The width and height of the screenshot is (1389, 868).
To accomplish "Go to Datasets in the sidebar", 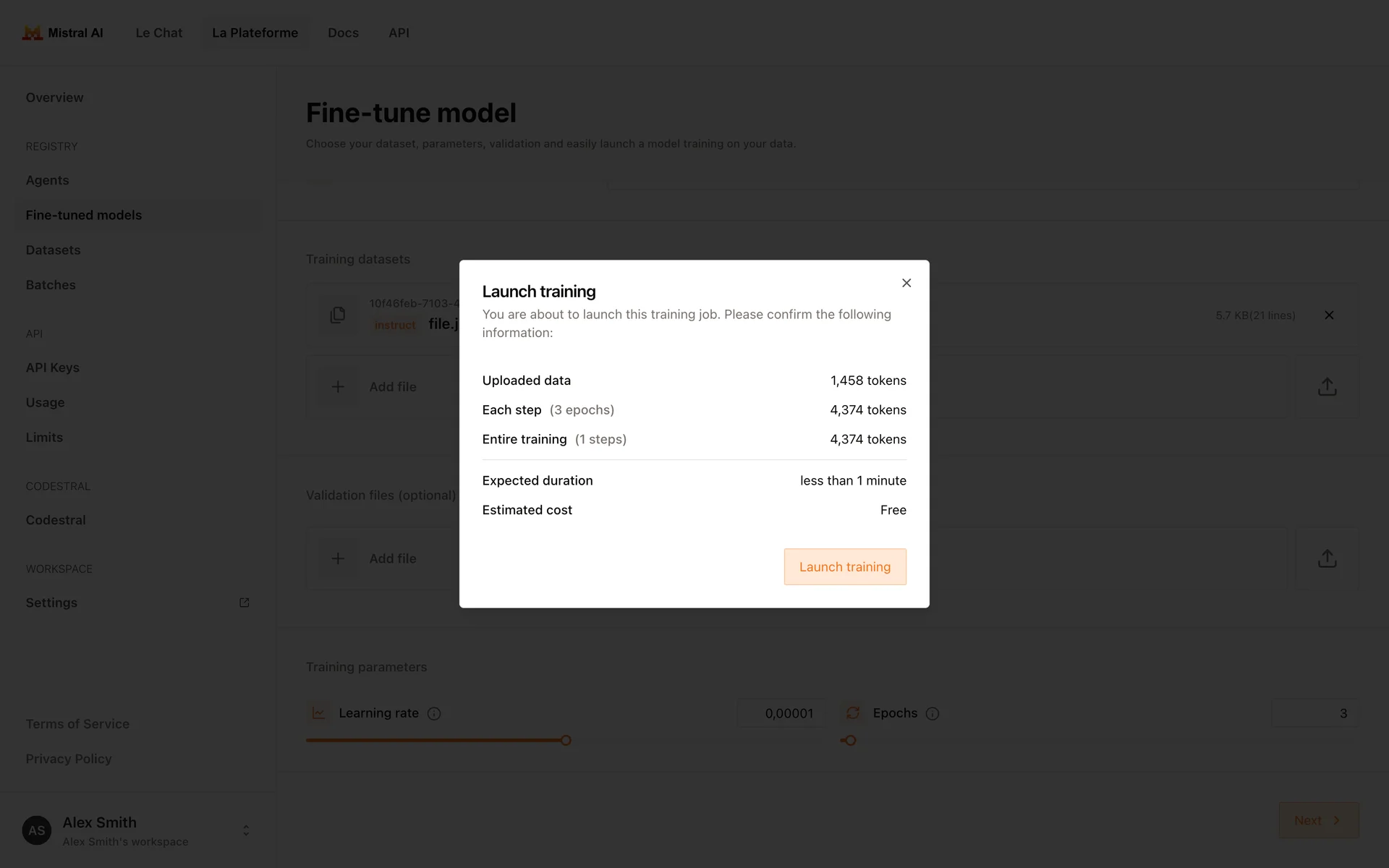I will click(54, 250).
